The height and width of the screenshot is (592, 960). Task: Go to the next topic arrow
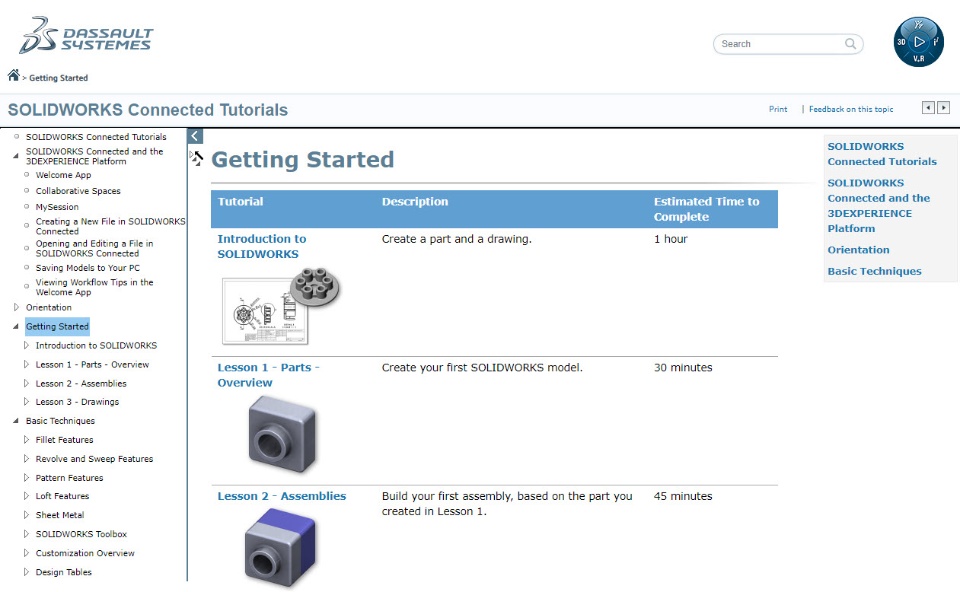pyautogui.click(x=943, y=108)
